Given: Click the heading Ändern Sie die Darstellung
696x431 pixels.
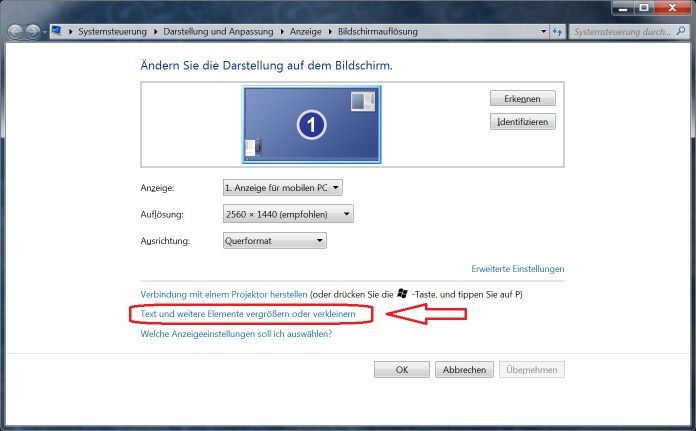Looking at the screenshot, I should [x=266, y=66].
